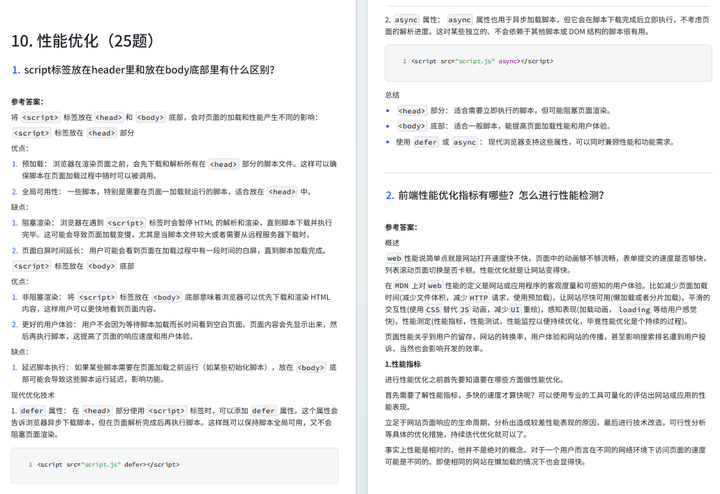Click the '概述' subheading

[392, 242]
